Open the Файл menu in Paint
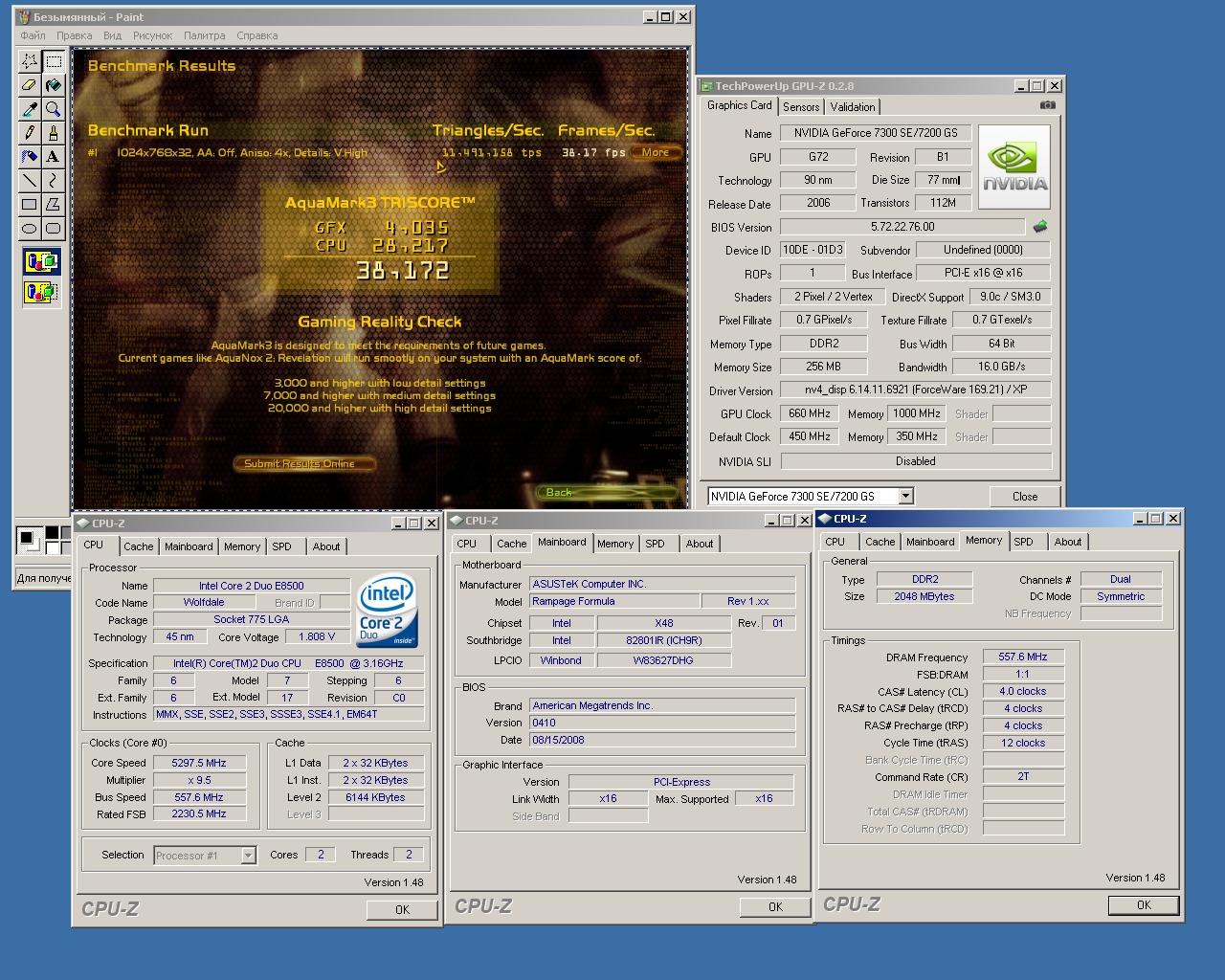1225x980 pixels. click(x=33, y=35)
